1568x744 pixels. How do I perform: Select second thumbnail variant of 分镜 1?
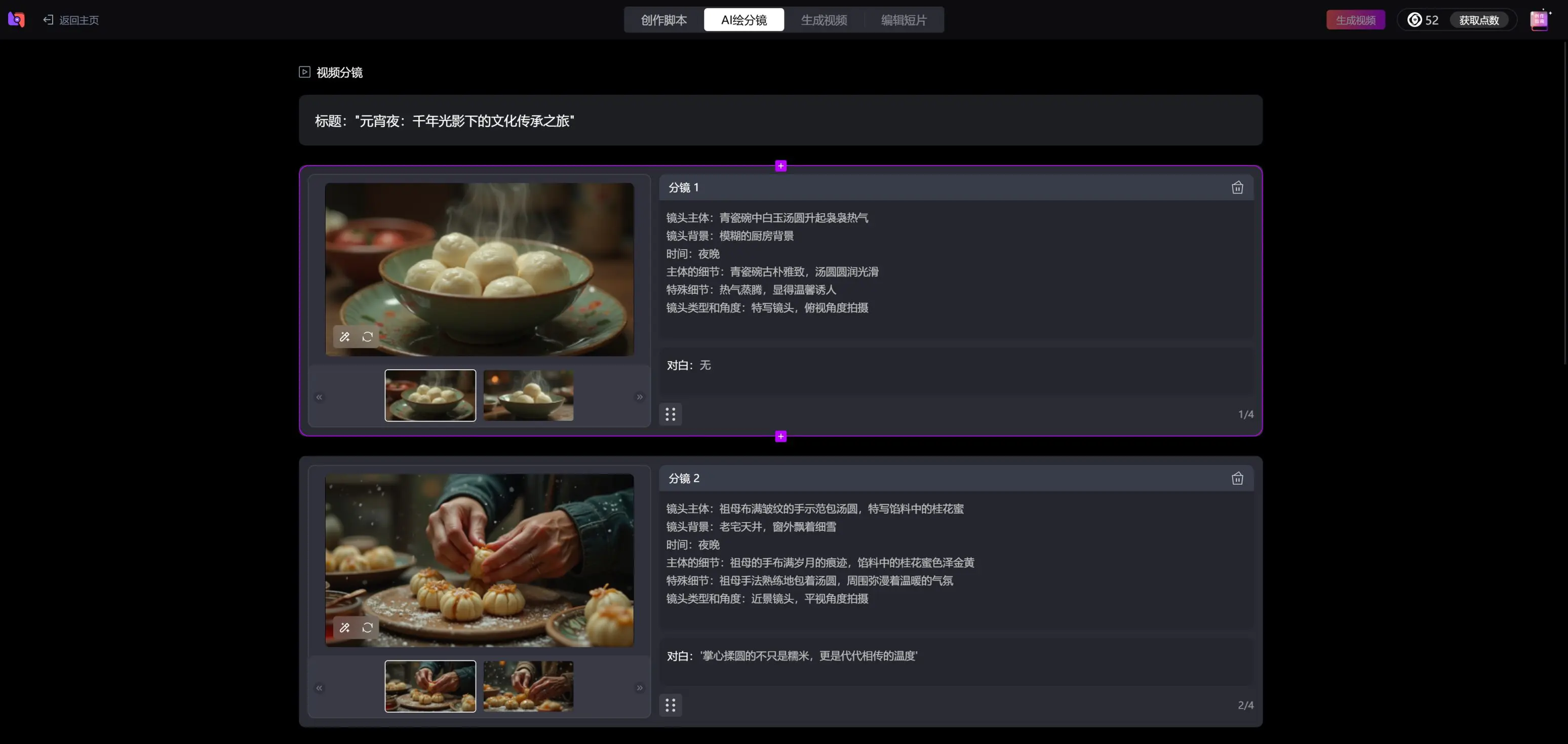click(528, 396)
